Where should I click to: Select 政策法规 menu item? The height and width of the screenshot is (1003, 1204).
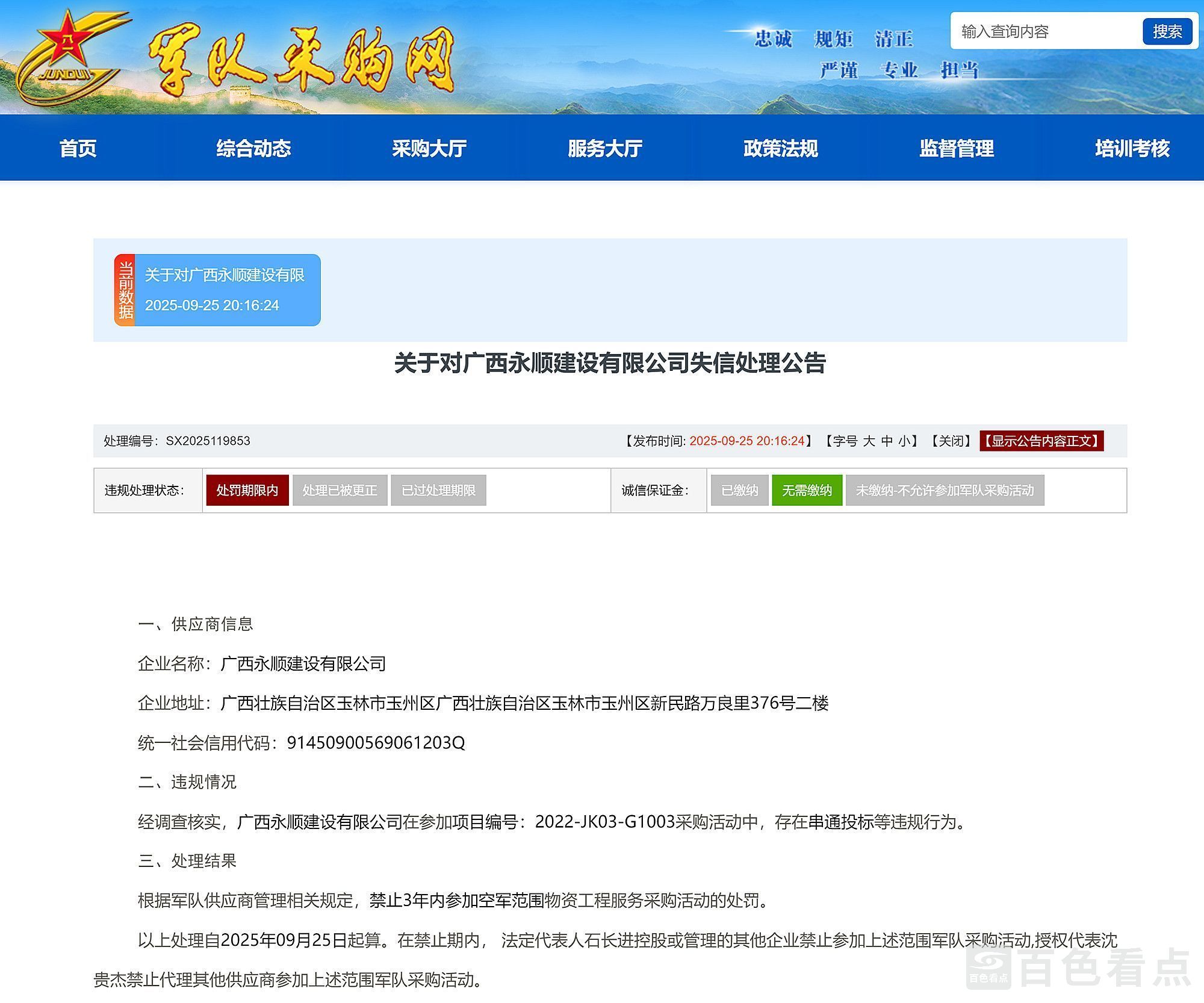(x=781, y=148)
